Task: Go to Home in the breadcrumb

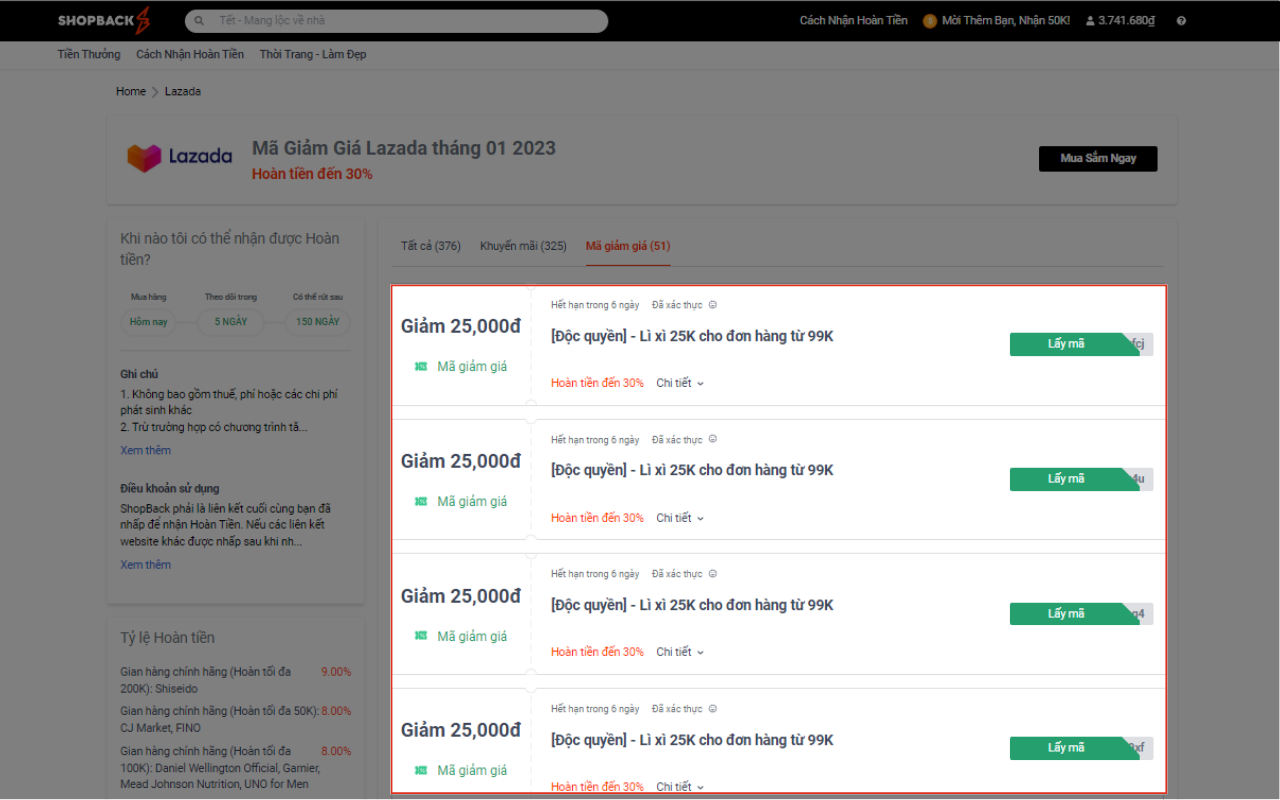Action: pyautogui.click(x=131, y=91)
